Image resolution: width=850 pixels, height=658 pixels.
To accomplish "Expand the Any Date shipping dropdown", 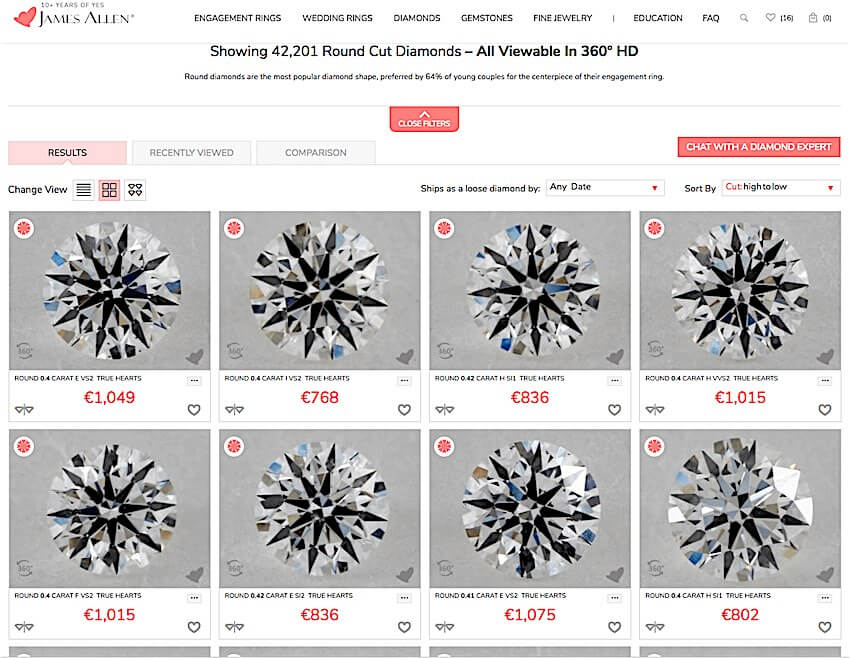I will (605, 188).
